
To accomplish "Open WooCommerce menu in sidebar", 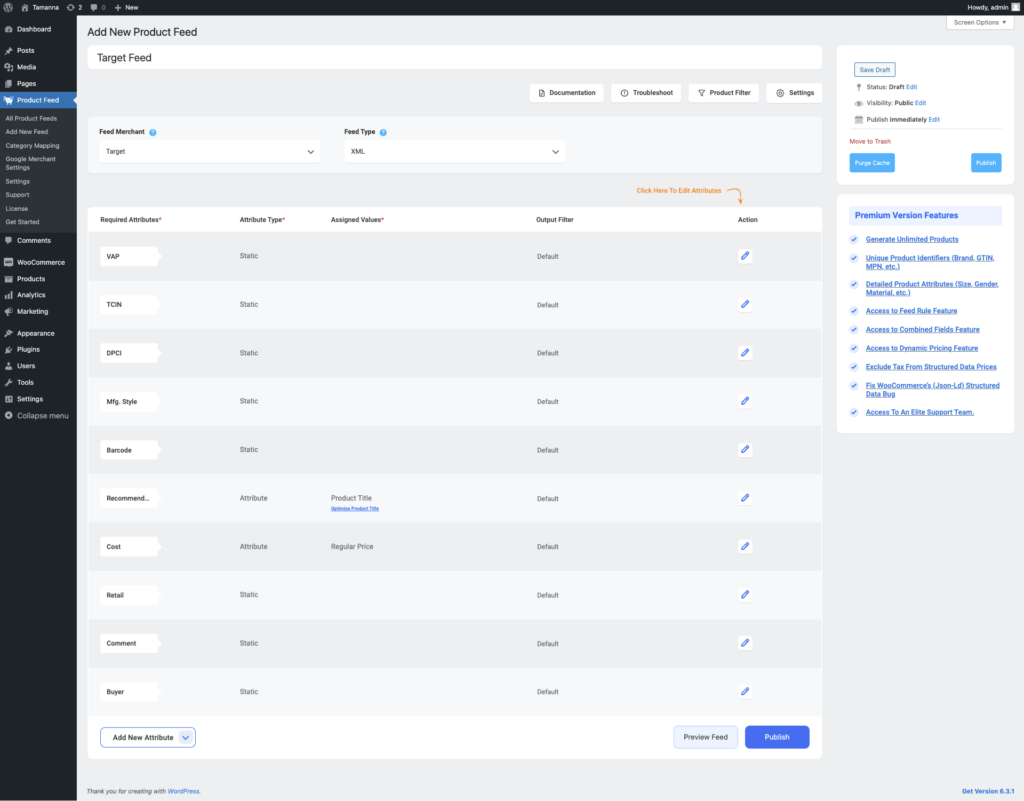I will click(x=38, y=262).
